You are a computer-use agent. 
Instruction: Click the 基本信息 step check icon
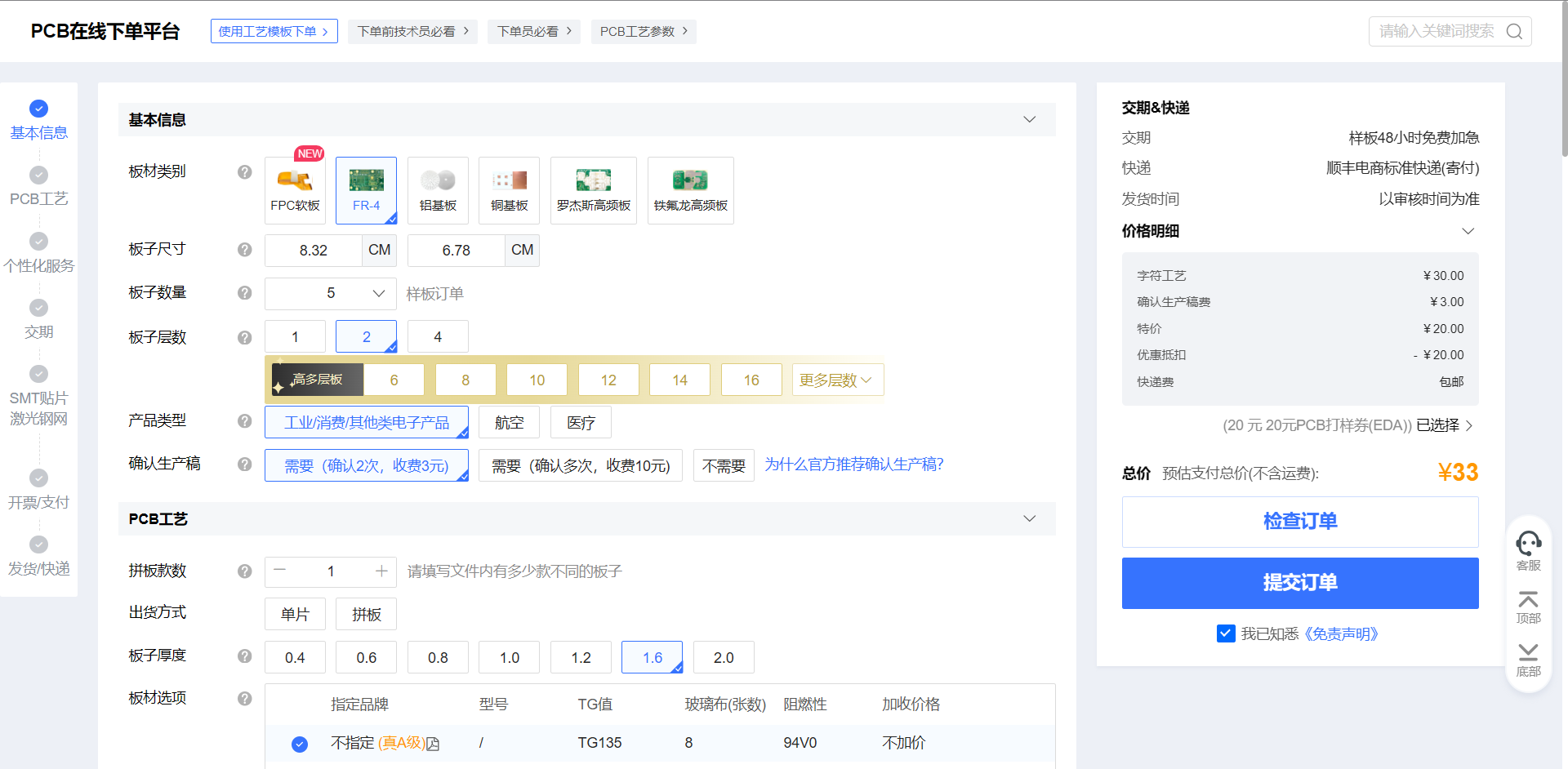click(x=38, y=109)
